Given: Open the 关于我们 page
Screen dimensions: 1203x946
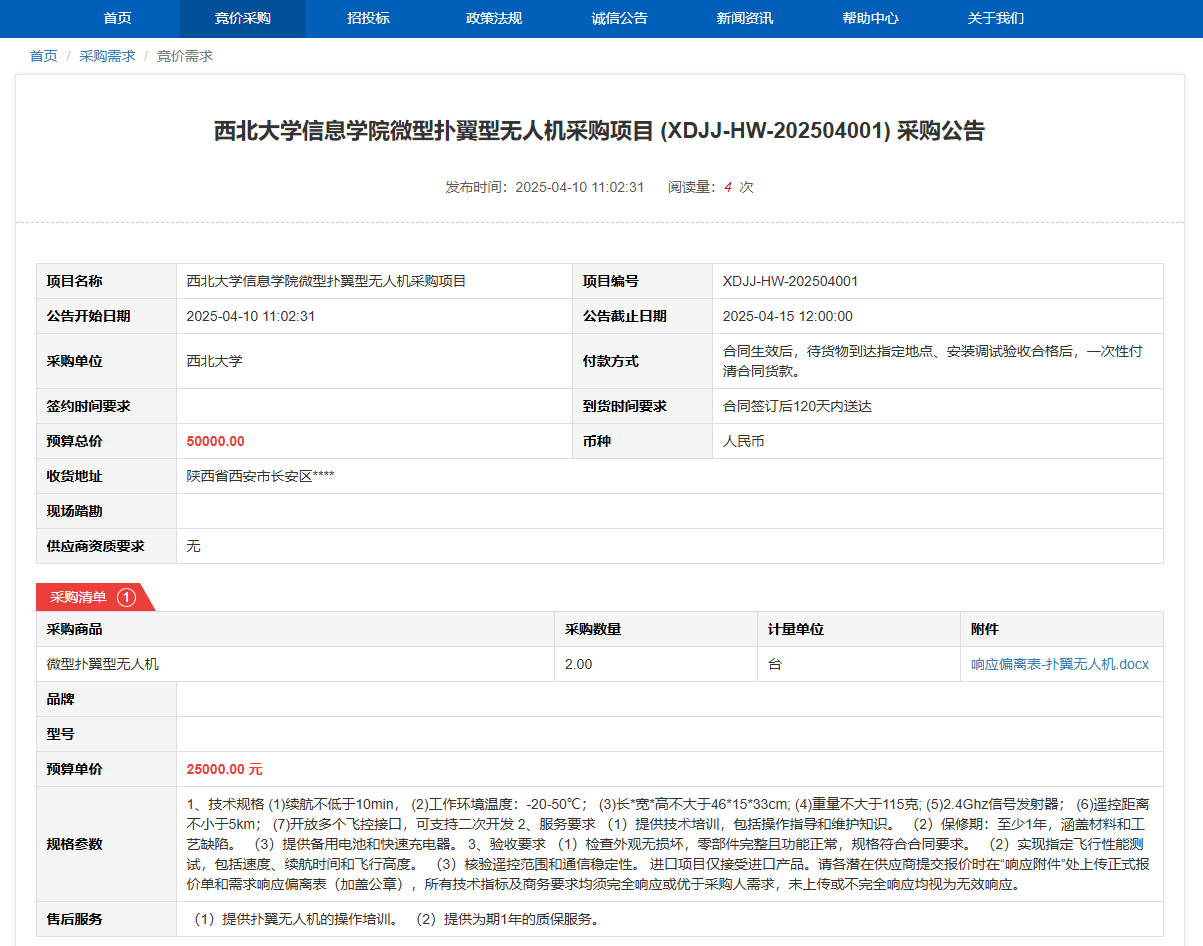Looking at the screenshot, I should [x=995, y=18].
